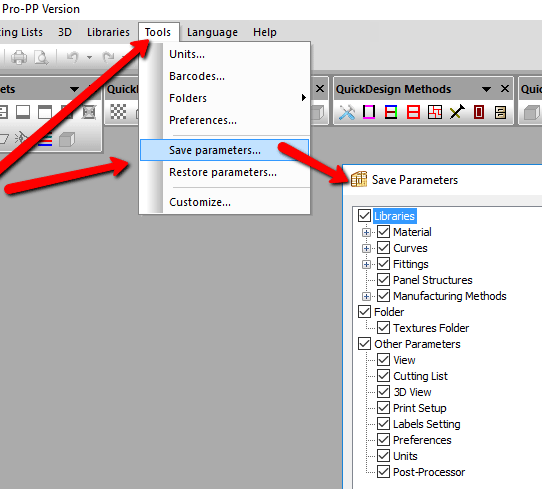Image resolution: width=542 pixels, height=489 pixels.
Task: Open print preview with the magnifier page icon
Action: (41, 57)
